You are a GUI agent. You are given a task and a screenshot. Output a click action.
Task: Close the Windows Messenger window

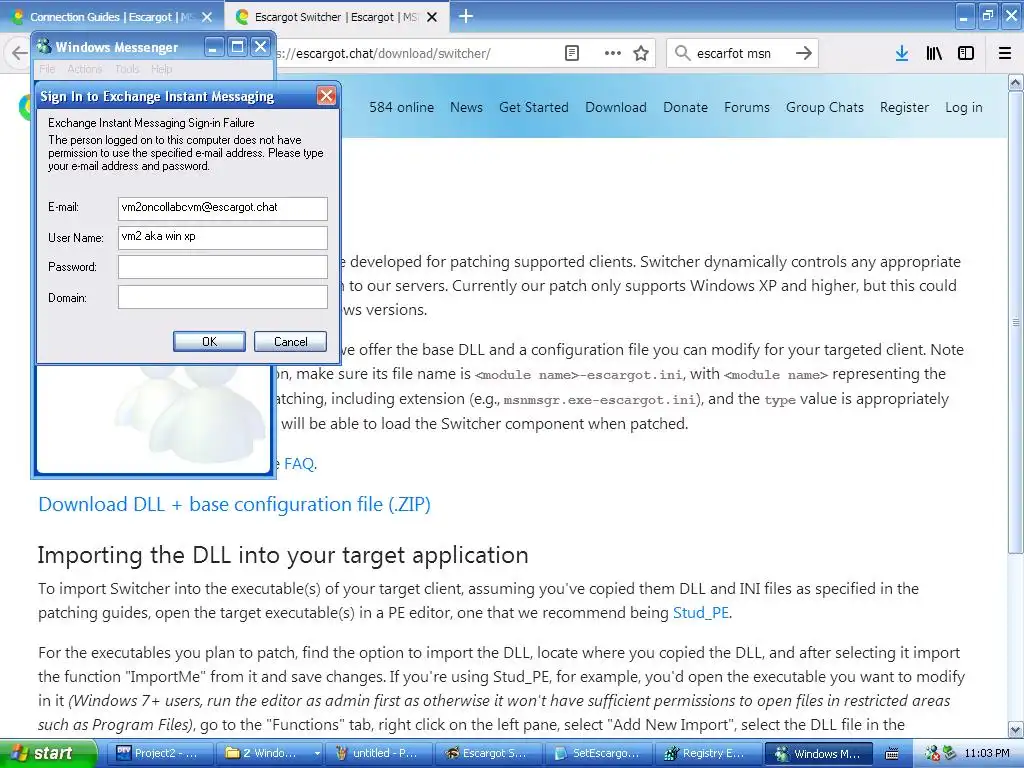(x=260, y=47)
